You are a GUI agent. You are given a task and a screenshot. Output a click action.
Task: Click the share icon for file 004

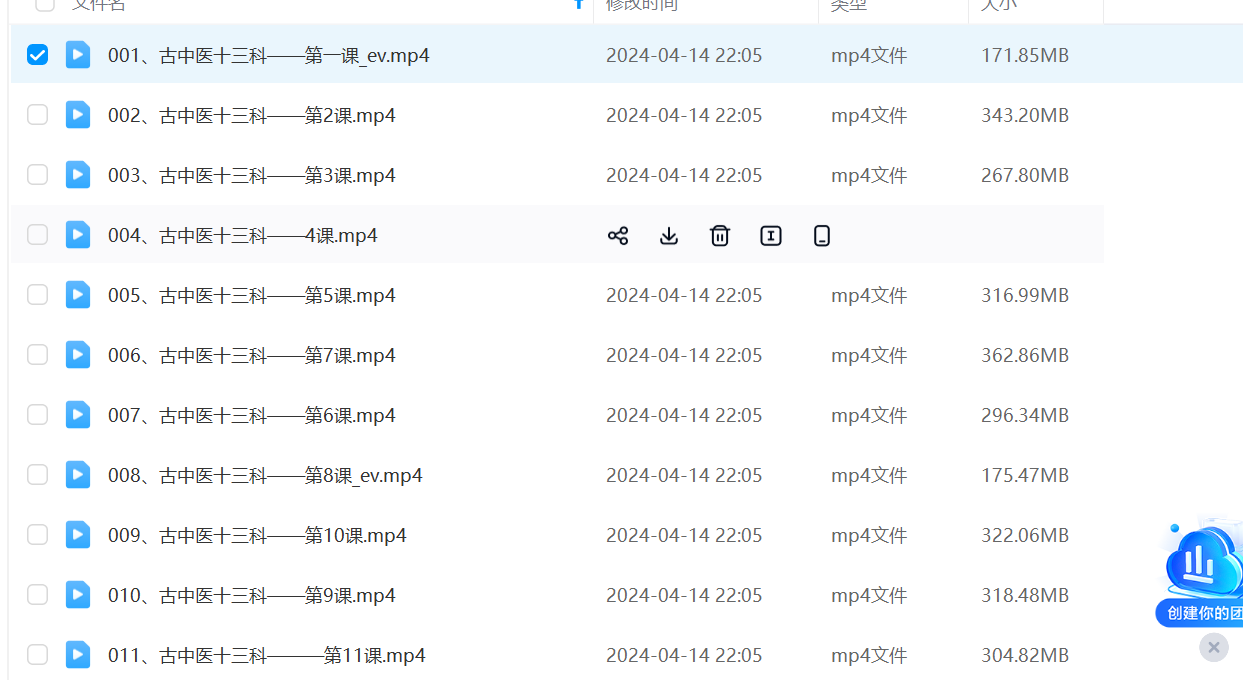(x=618, y=236)
